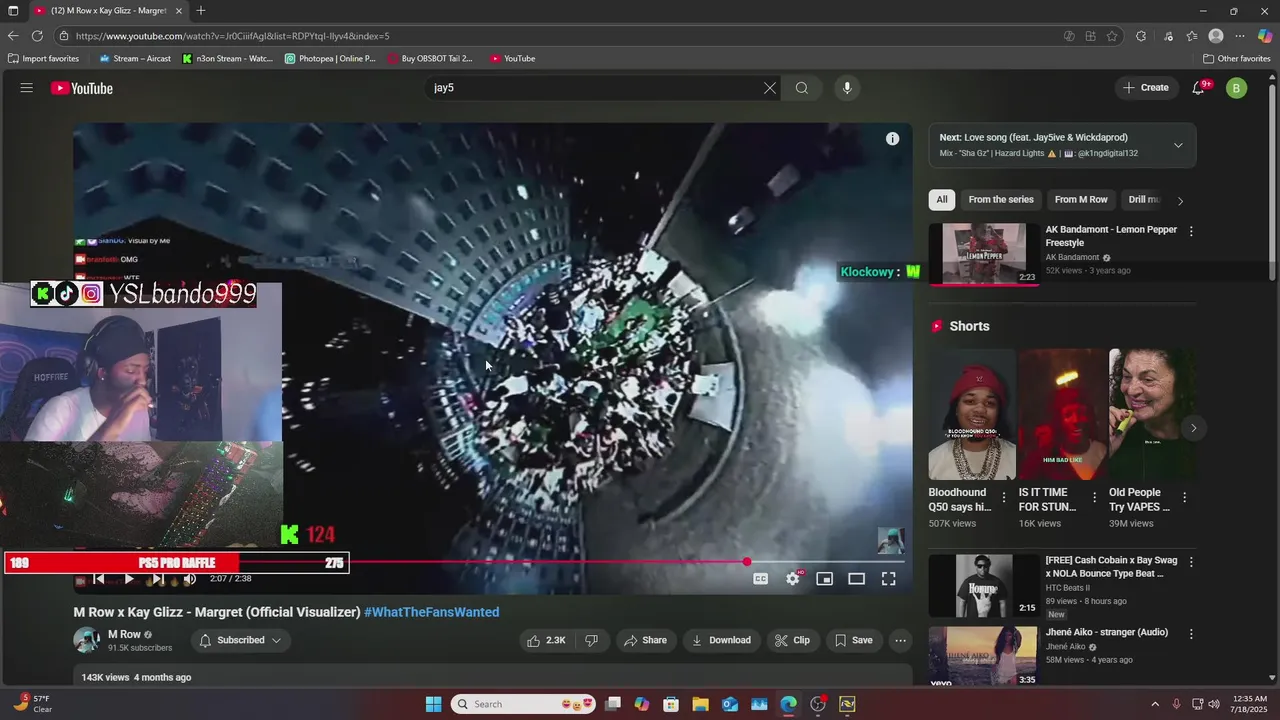Visit the M Row channel name
The width and height of the screenshot is (1280, 720).
(x=124, y=634)
